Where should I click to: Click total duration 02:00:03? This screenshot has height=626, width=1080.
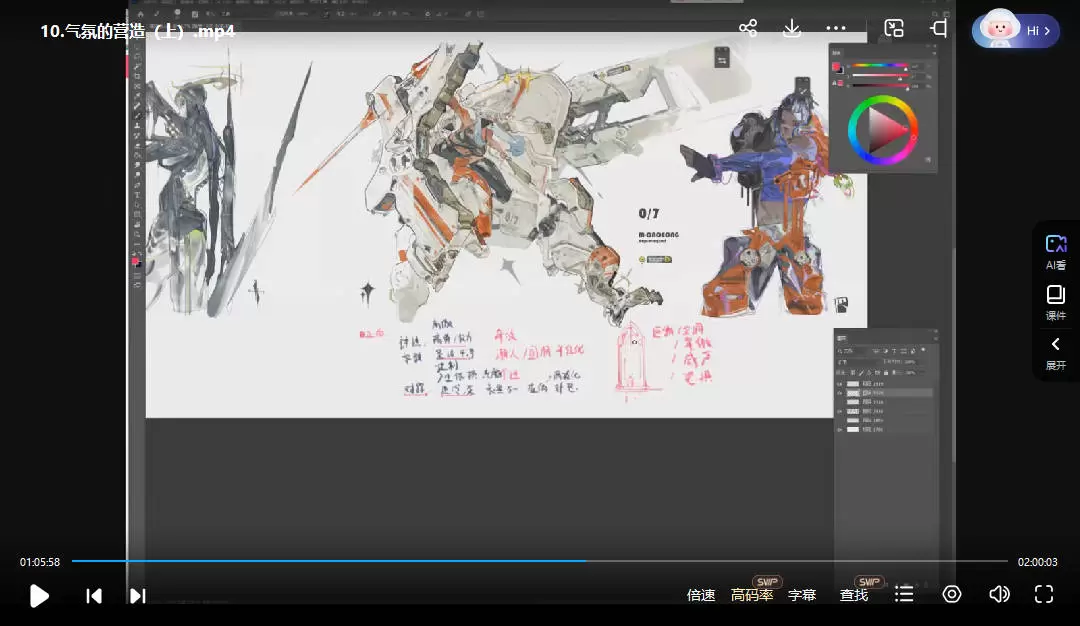[1037, 562]
